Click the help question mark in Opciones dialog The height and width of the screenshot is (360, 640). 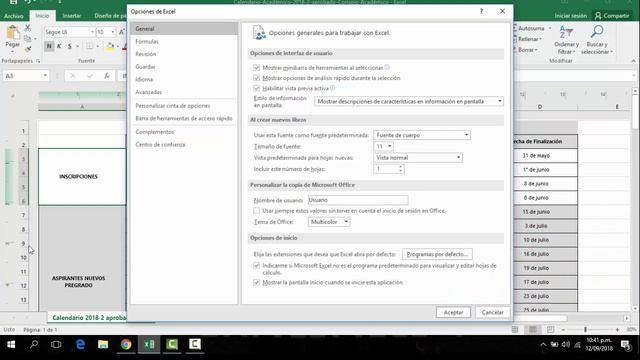tap(481, 11)
